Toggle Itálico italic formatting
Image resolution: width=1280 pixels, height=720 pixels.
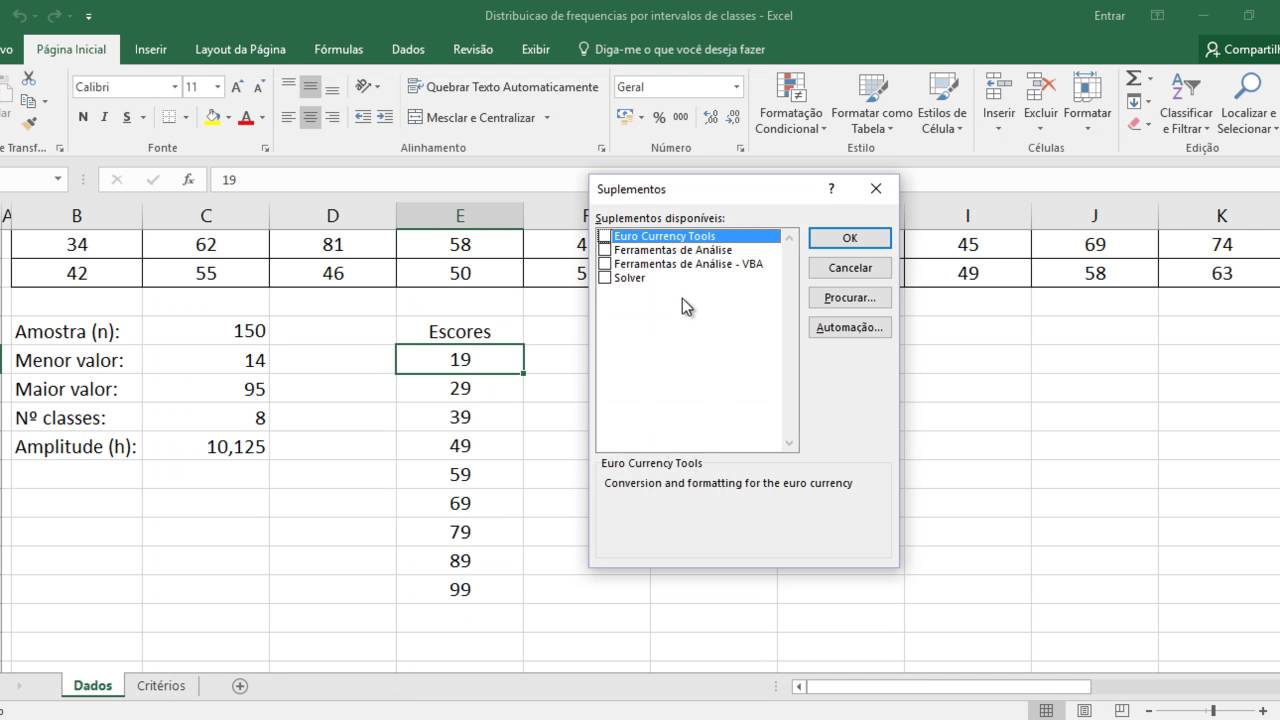click(x=105, y=117)
